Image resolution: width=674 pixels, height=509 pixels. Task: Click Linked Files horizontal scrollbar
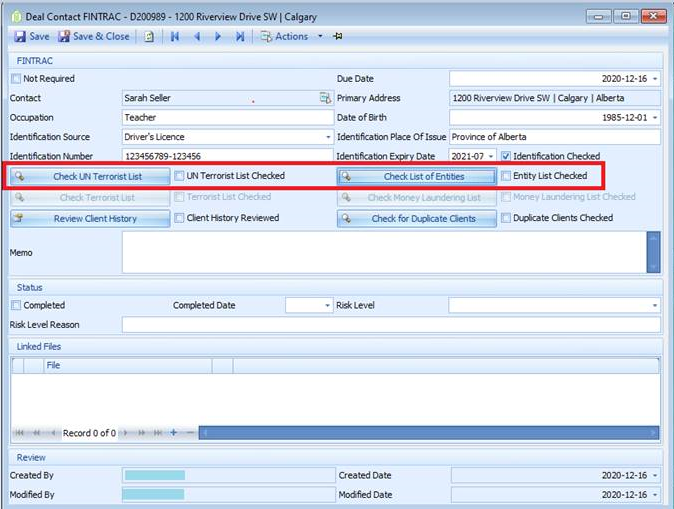tap(429, 432)
